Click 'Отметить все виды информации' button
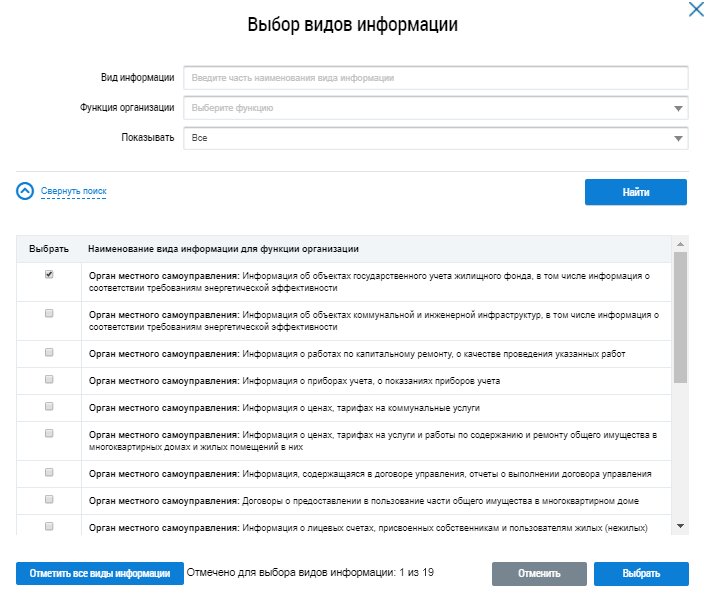 click(x=99, y=573)
